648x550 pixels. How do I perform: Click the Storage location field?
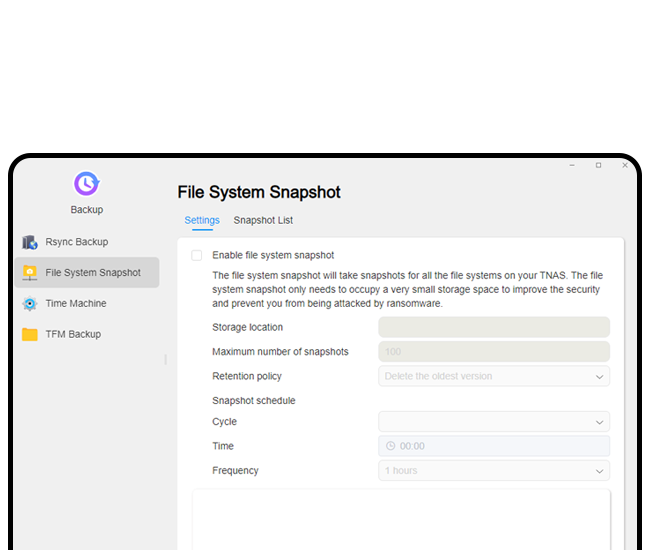click(493, 328)
